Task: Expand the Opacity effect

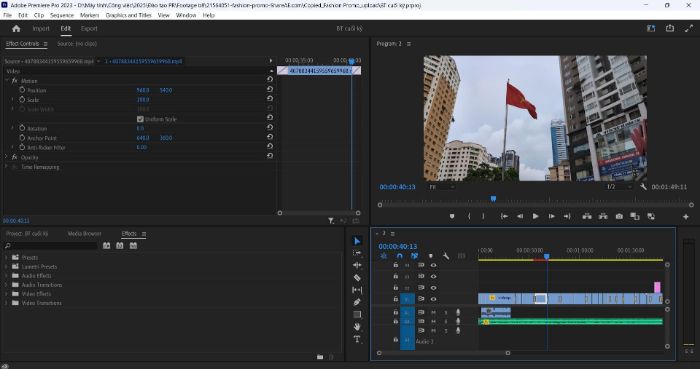Action: pyautogui.click(x=6, y=157)
